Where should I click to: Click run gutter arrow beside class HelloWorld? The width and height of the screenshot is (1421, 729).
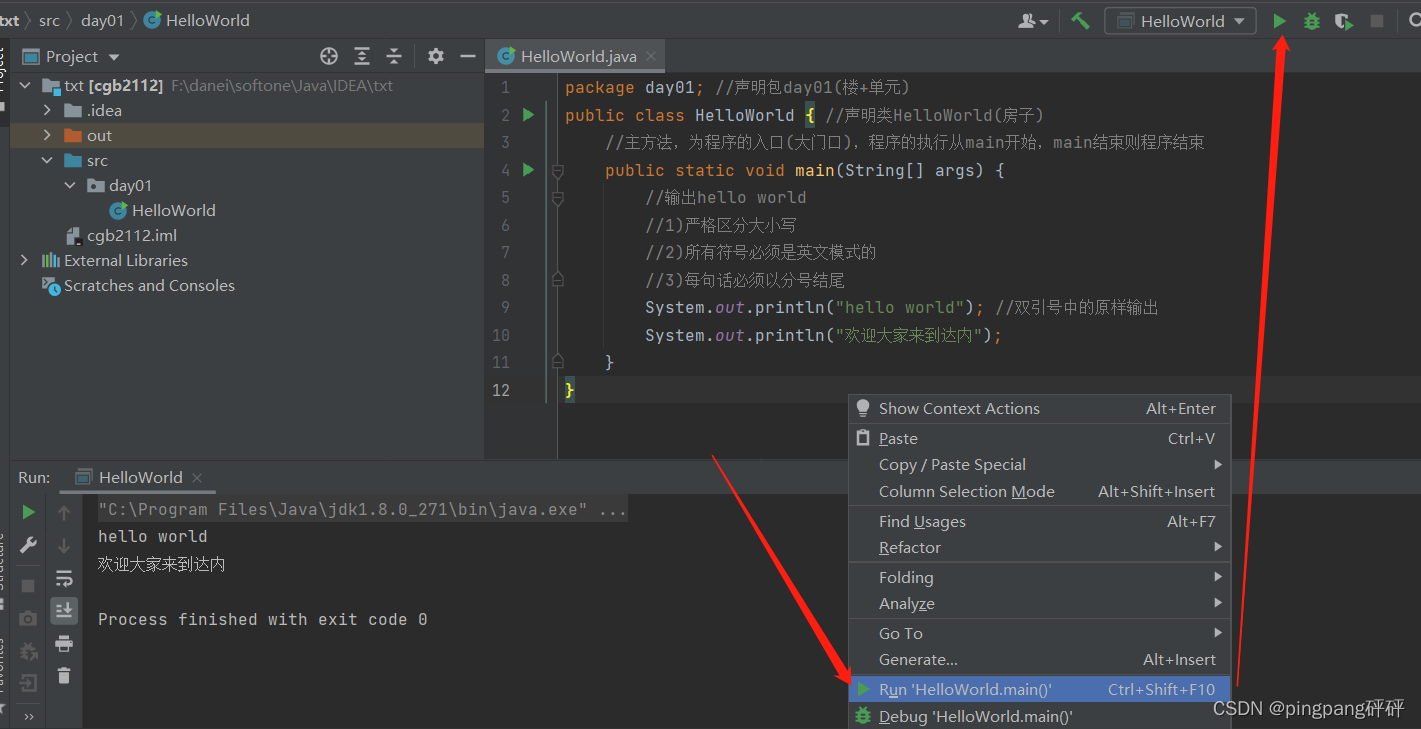pos(529,115)
